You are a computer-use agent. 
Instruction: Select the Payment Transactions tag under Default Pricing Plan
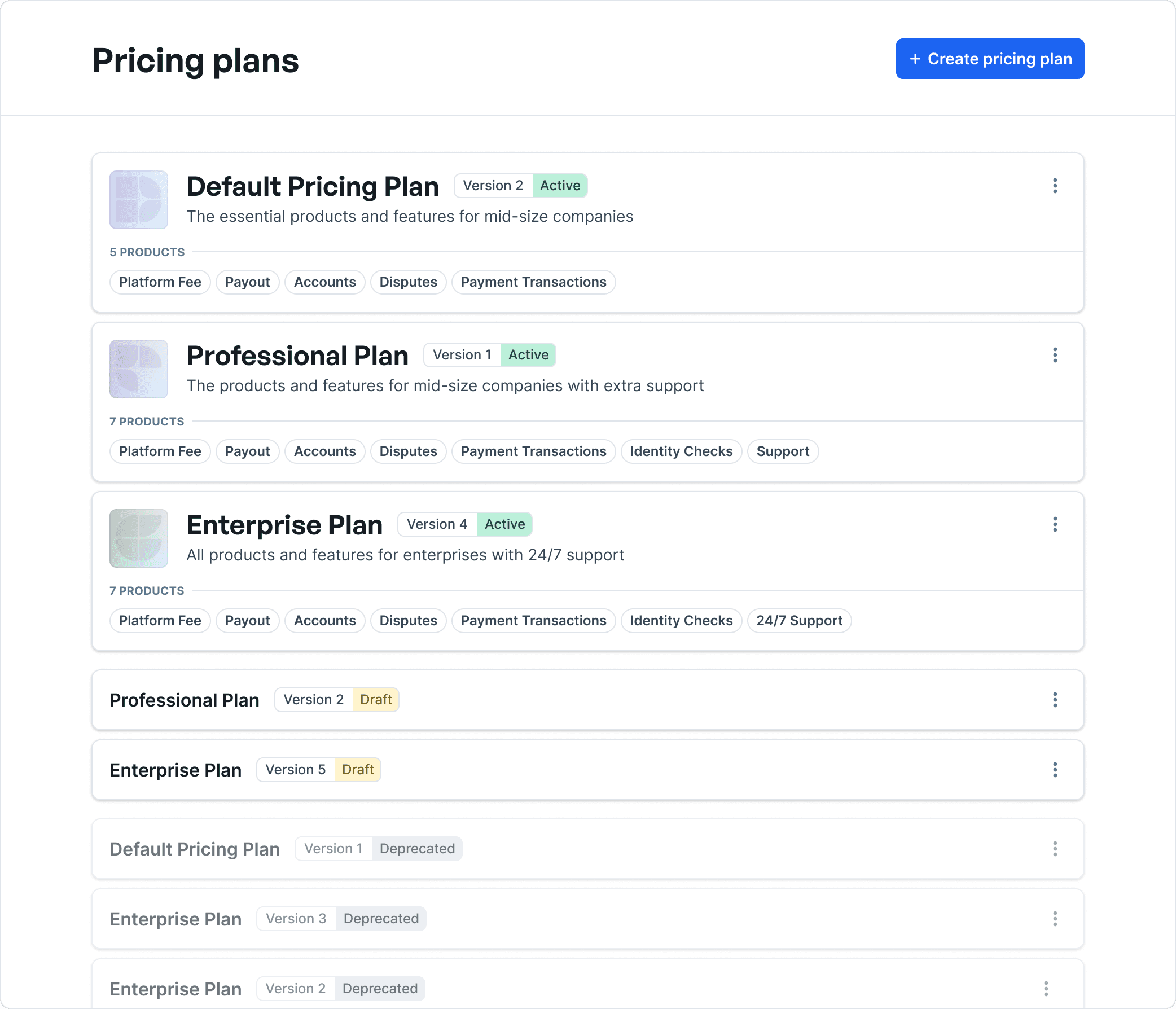point(533,282)
